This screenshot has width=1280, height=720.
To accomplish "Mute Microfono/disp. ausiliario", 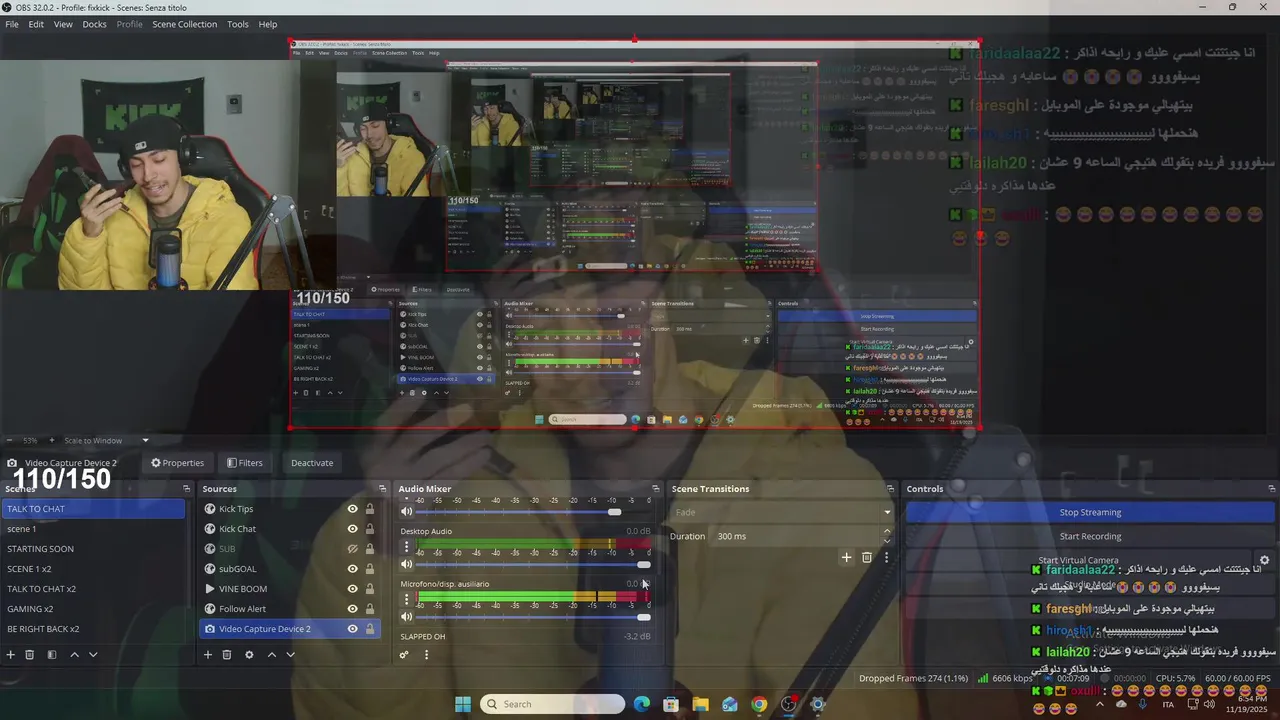I will point(406,617).
